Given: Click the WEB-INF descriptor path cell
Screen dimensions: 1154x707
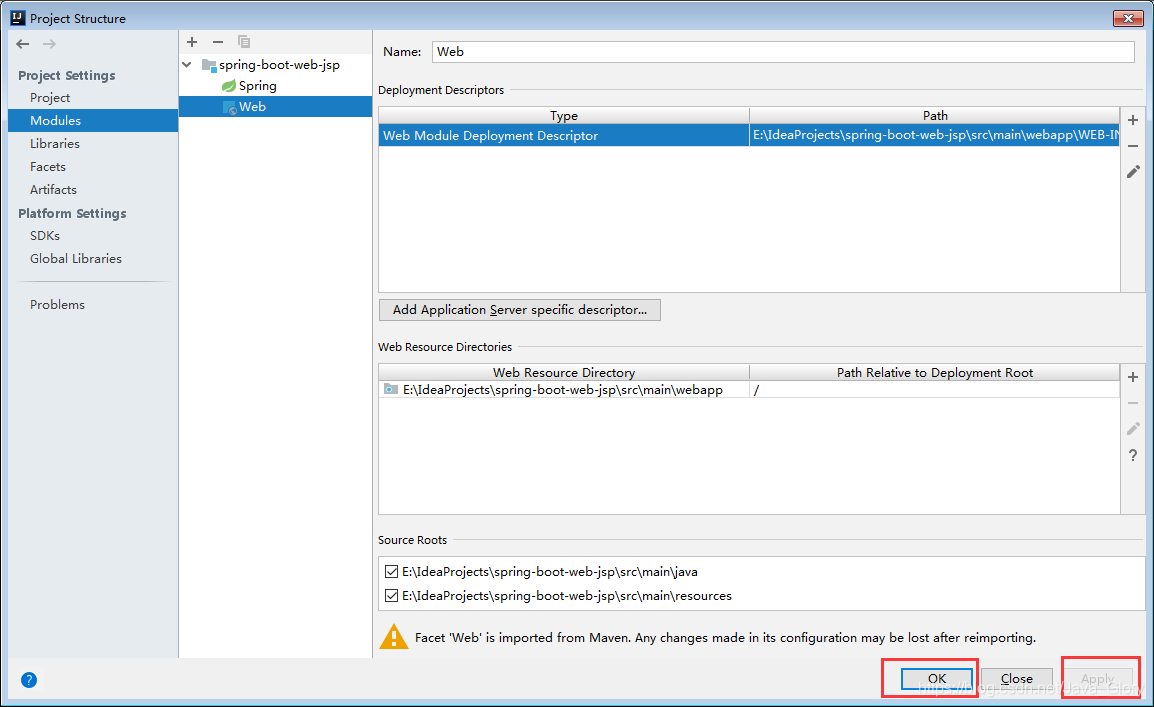Looking at the screenshot, I should [935, 135].
